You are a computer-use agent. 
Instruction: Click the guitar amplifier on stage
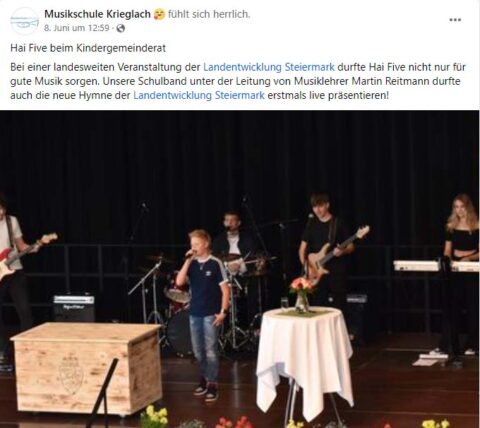[74, 307]
